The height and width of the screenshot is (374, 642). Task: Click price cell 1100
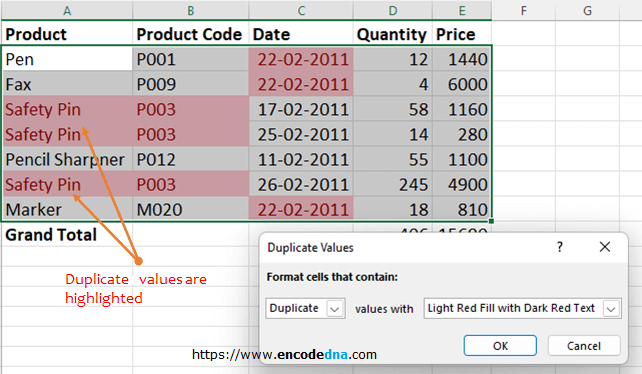click(x=462, y=159)
